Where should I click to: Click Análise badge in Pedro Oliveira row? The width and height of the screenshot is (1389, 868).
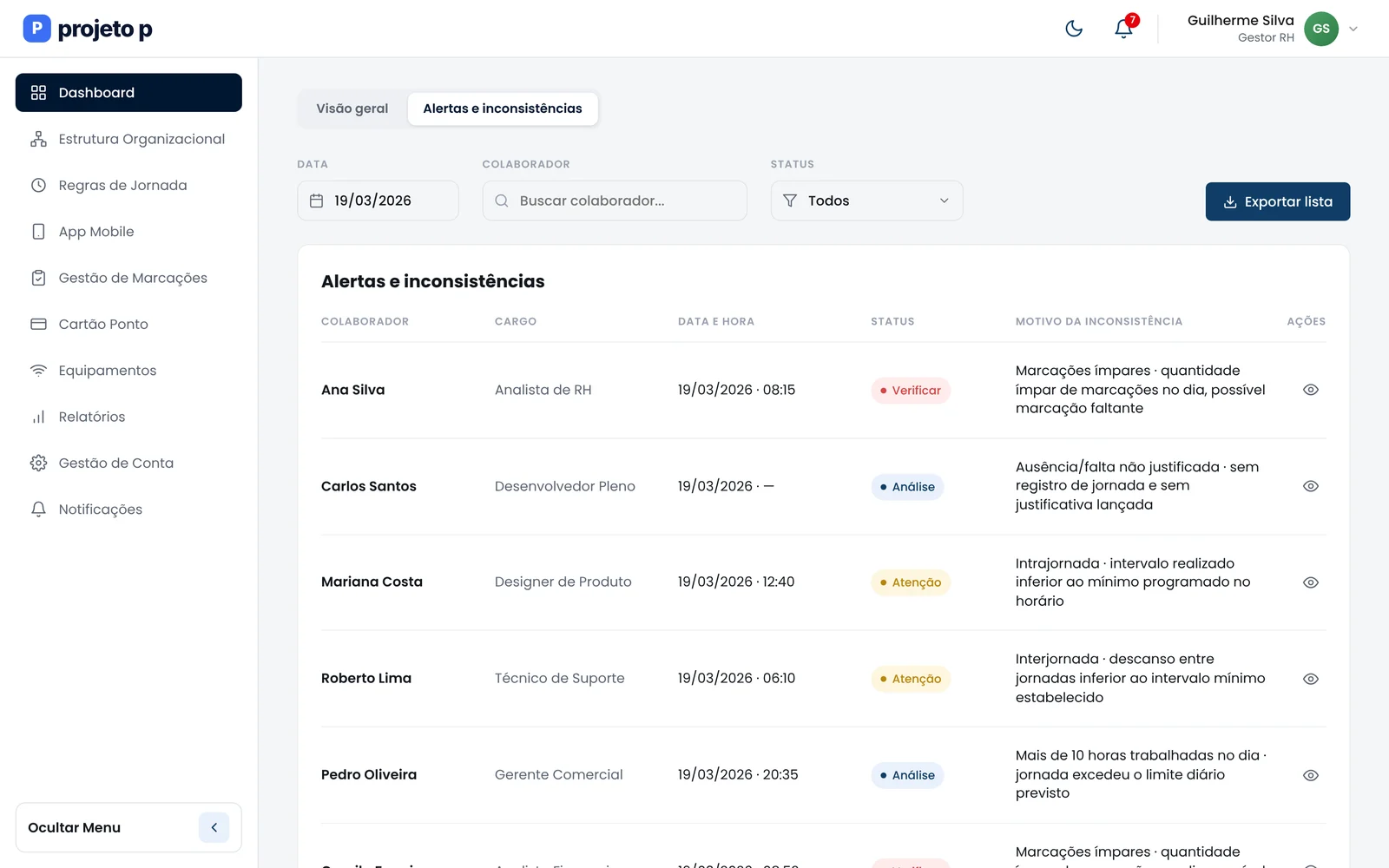pyautogui.click(x=907, y=775)
